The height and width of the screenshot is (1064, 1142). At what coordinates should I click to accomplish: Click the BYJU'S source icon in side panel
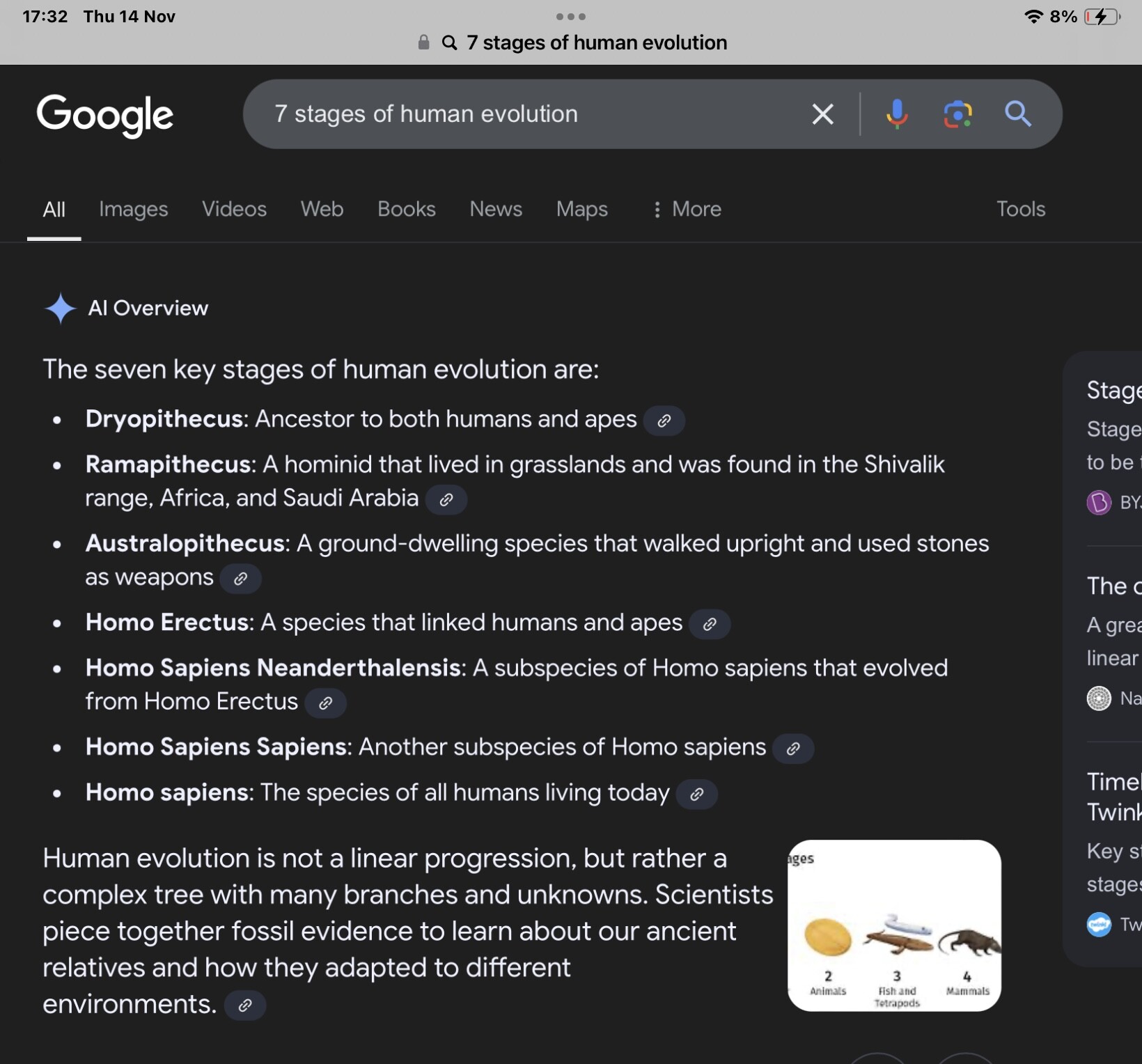(x=1099, y=502)
